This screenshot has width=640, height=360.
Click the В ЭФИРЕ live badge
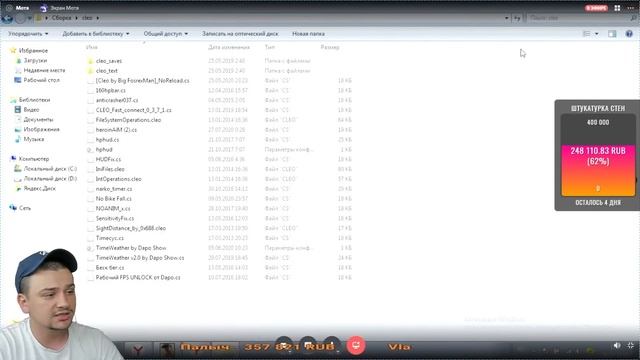coord(596,8)
